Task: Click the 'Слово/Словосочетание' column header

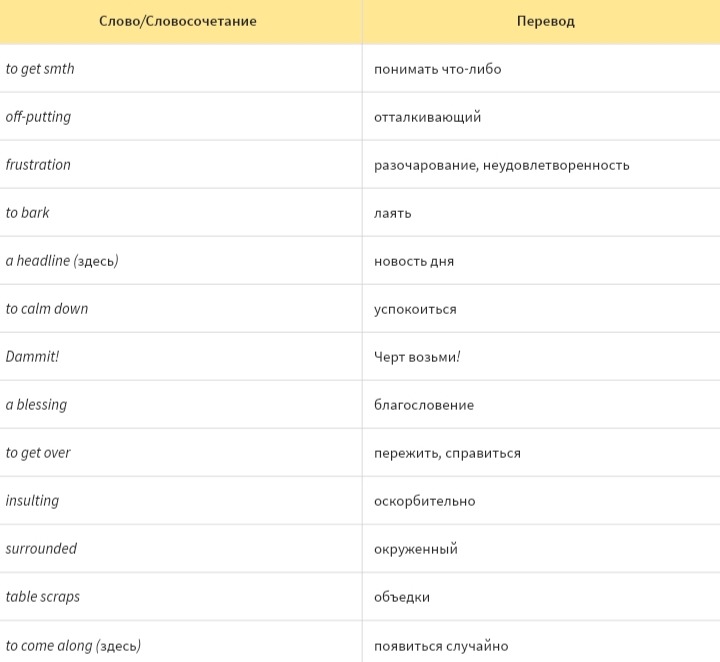Action: point(178,21)
